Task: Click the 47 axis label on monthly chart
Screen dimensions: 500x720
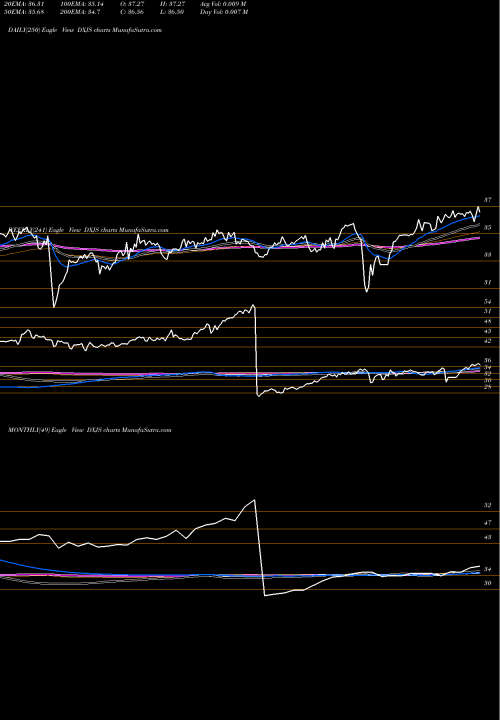Action: (x=488, y=523)
